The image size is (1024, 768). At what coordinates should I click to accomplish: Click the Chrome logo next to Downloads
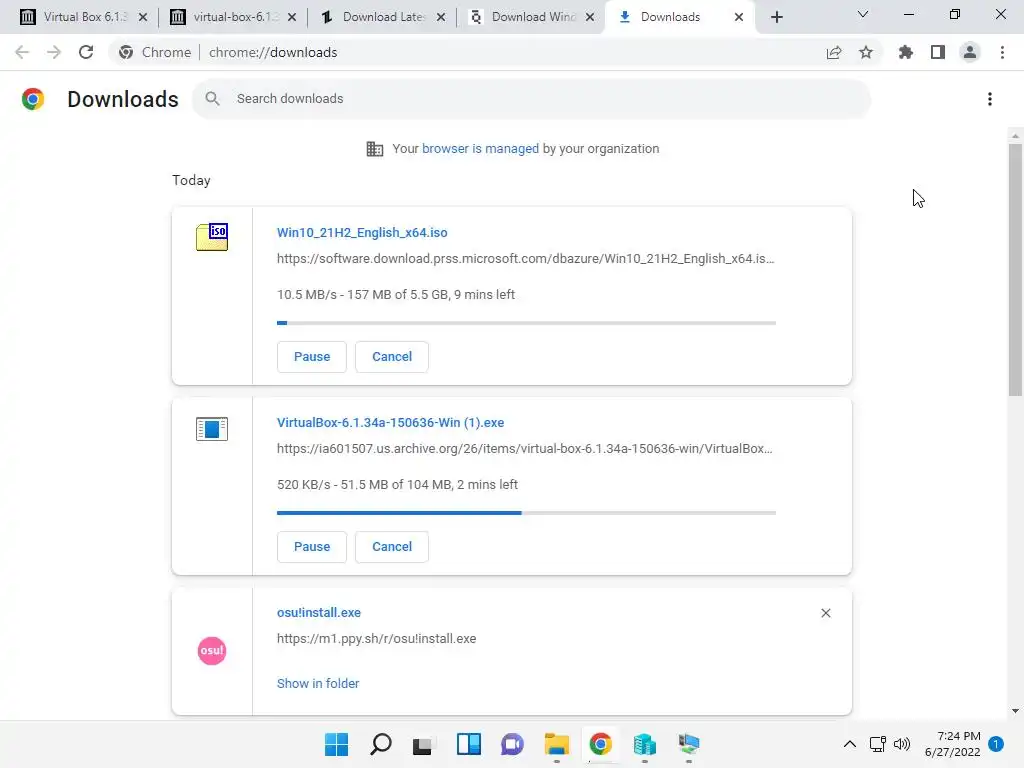click(x=33, y=99)
